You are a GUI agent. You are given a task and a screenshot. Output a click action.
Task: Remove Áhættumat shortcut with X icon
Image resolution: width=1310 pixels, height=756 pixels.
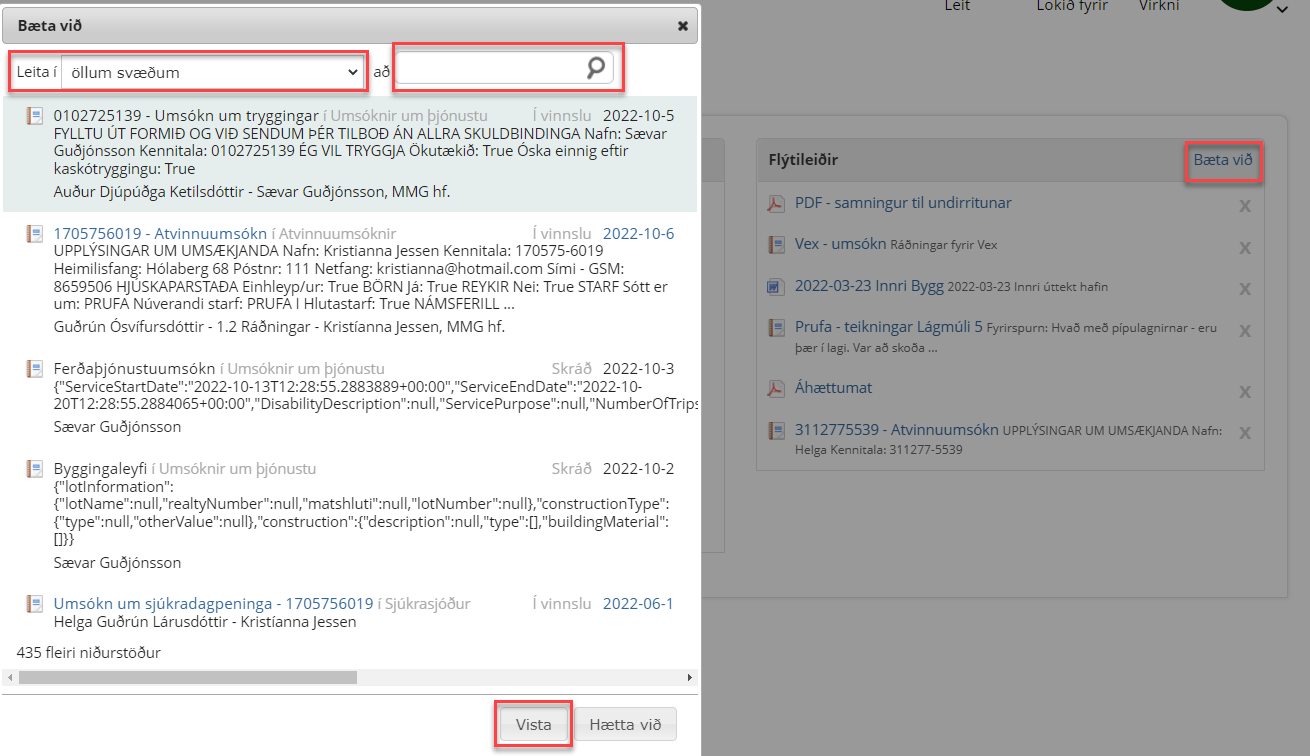tap(1245, 392)
